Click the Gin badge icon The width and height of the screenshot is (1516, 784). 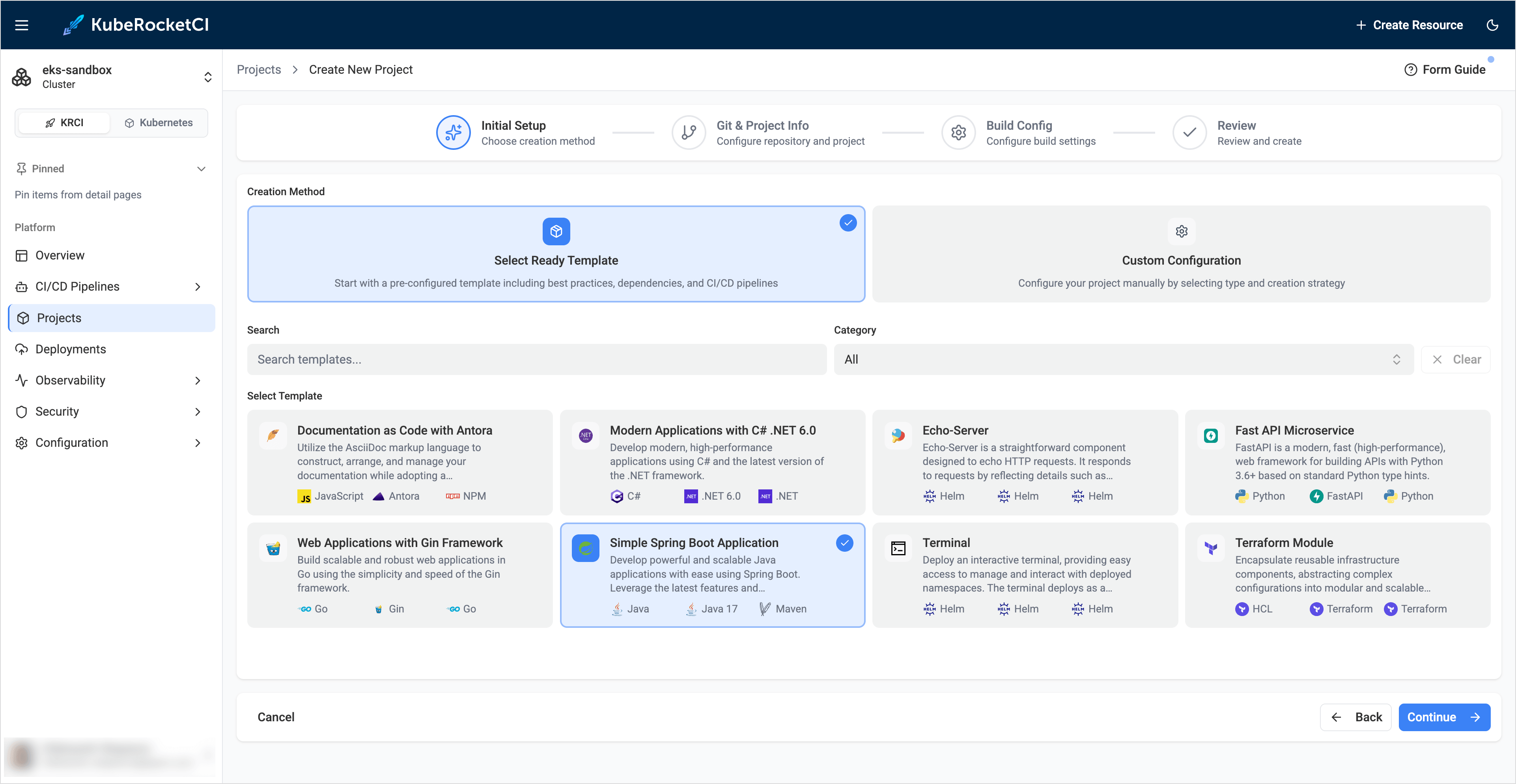point(379,609)
